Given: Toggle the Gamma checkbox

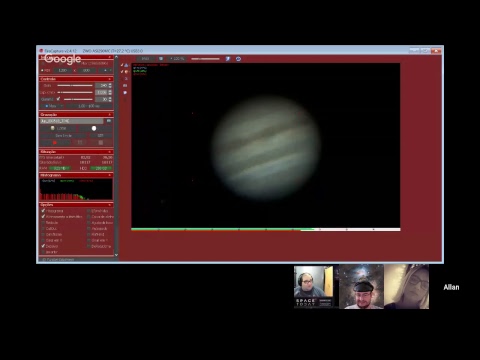Looking at the screenshot, I should (58, 99).
